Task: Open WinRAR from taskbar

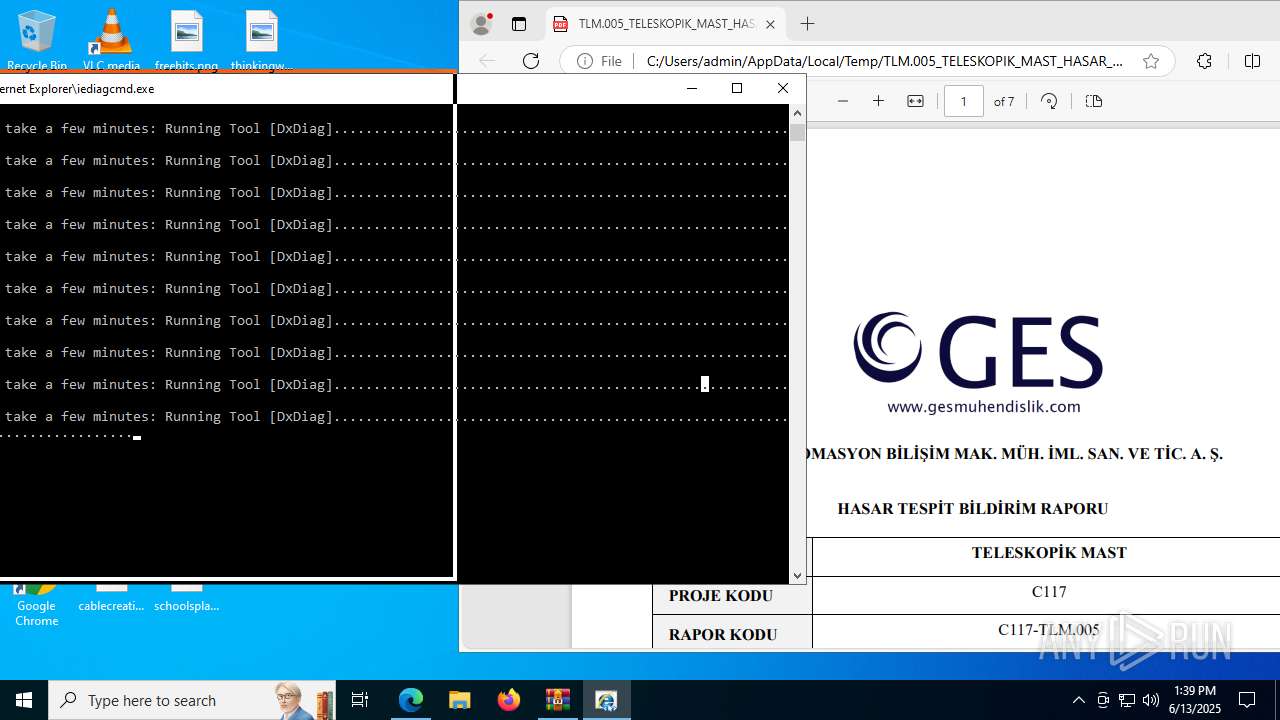Action: click(557, 700)
